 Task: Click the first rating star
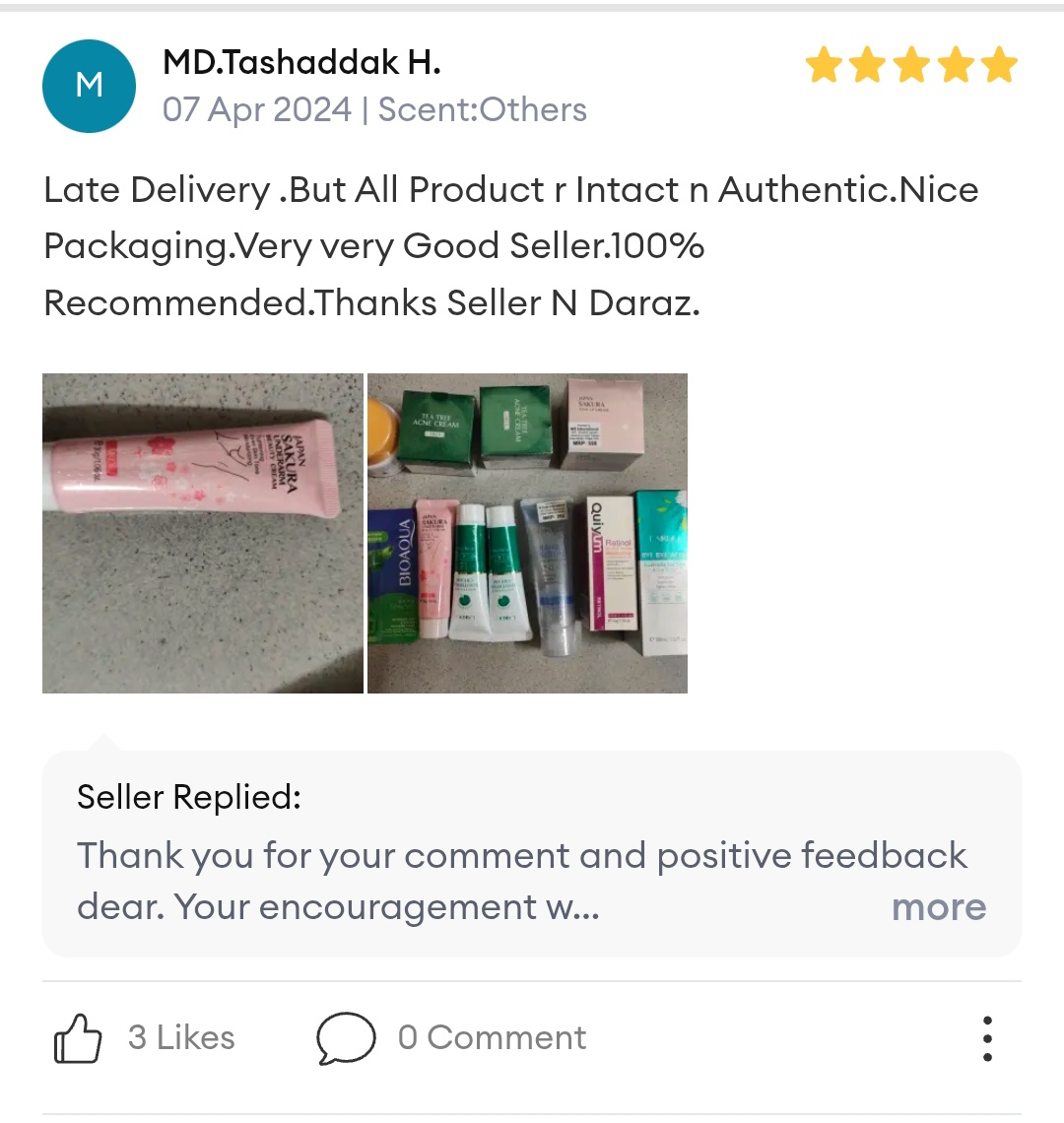coord(824,65)
